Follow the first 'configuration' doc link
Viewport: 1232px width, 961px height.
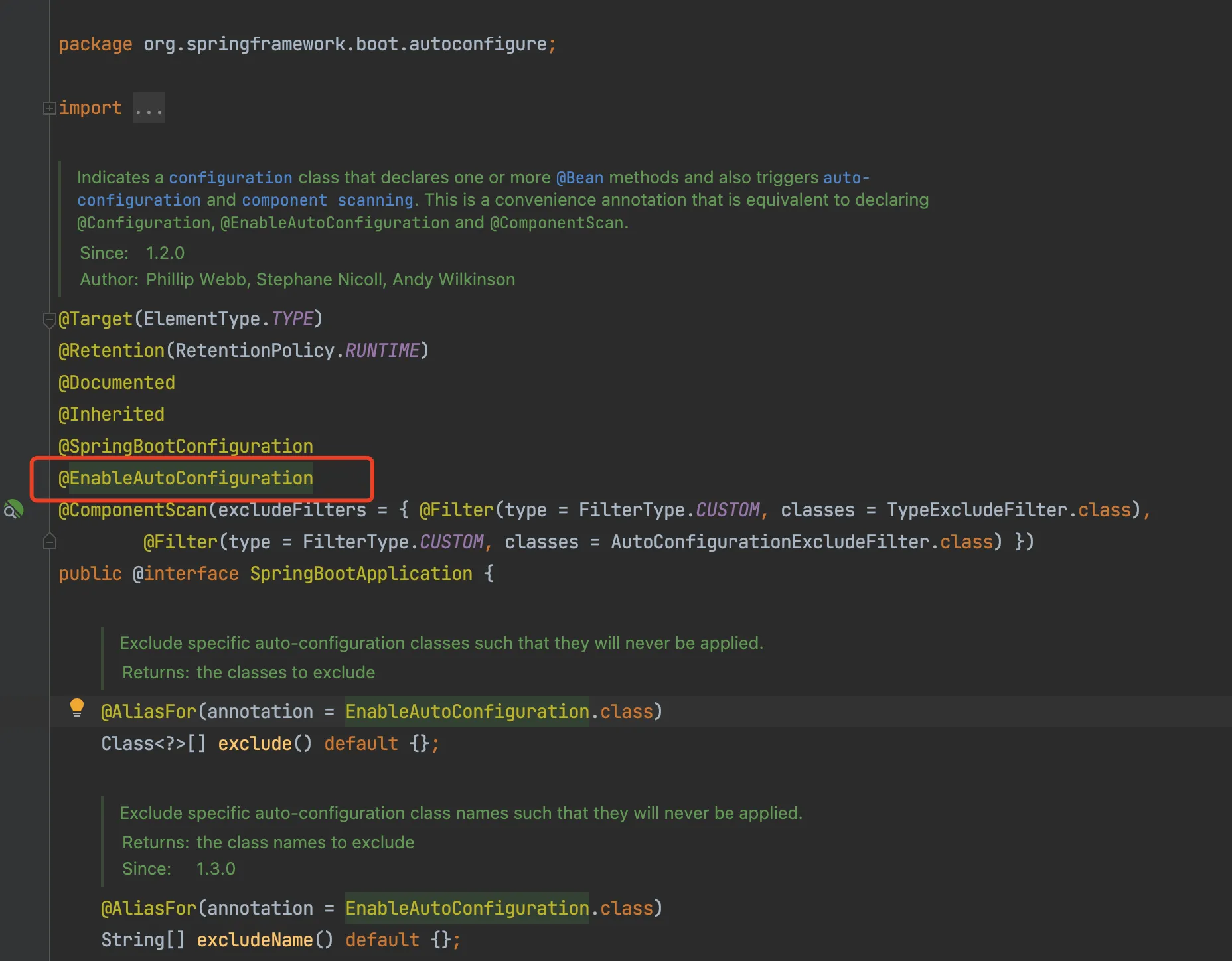pos(230,178)
